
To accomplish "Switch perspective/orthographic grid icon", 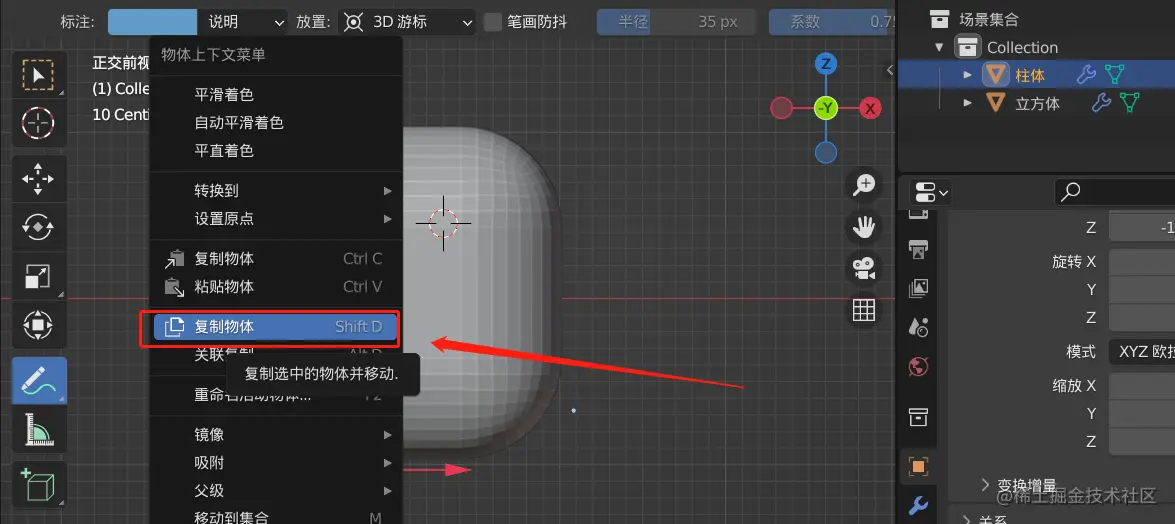I will [x=865, y=310].
